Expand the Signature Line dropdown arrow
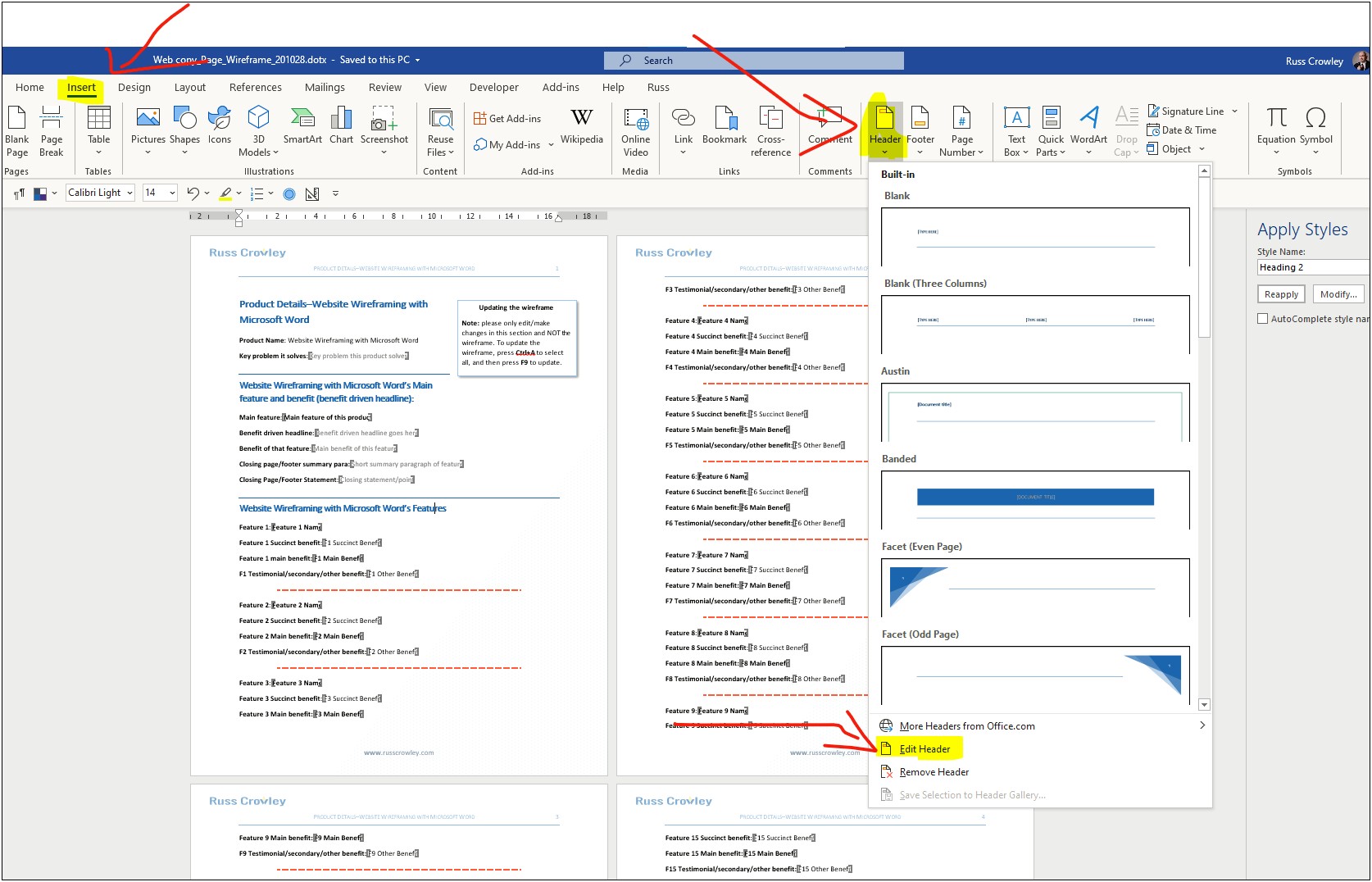The height and width of the screenshot is (882, 1372). (x=1234, y=111)
